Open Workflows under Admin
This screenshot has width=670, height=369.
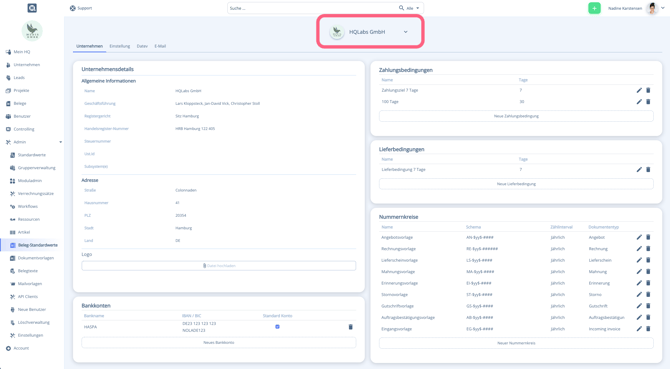27,206
